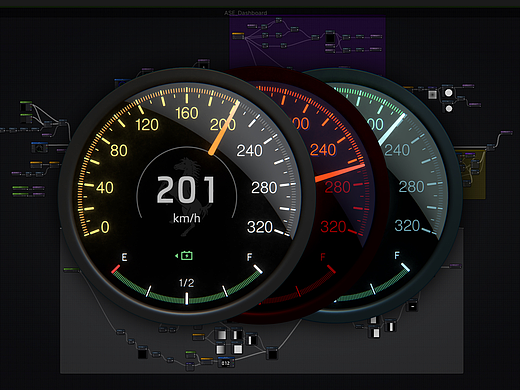Click the yellow 0 speed label
This screenshot has height=390, width=520.
(x=105, y=227)
